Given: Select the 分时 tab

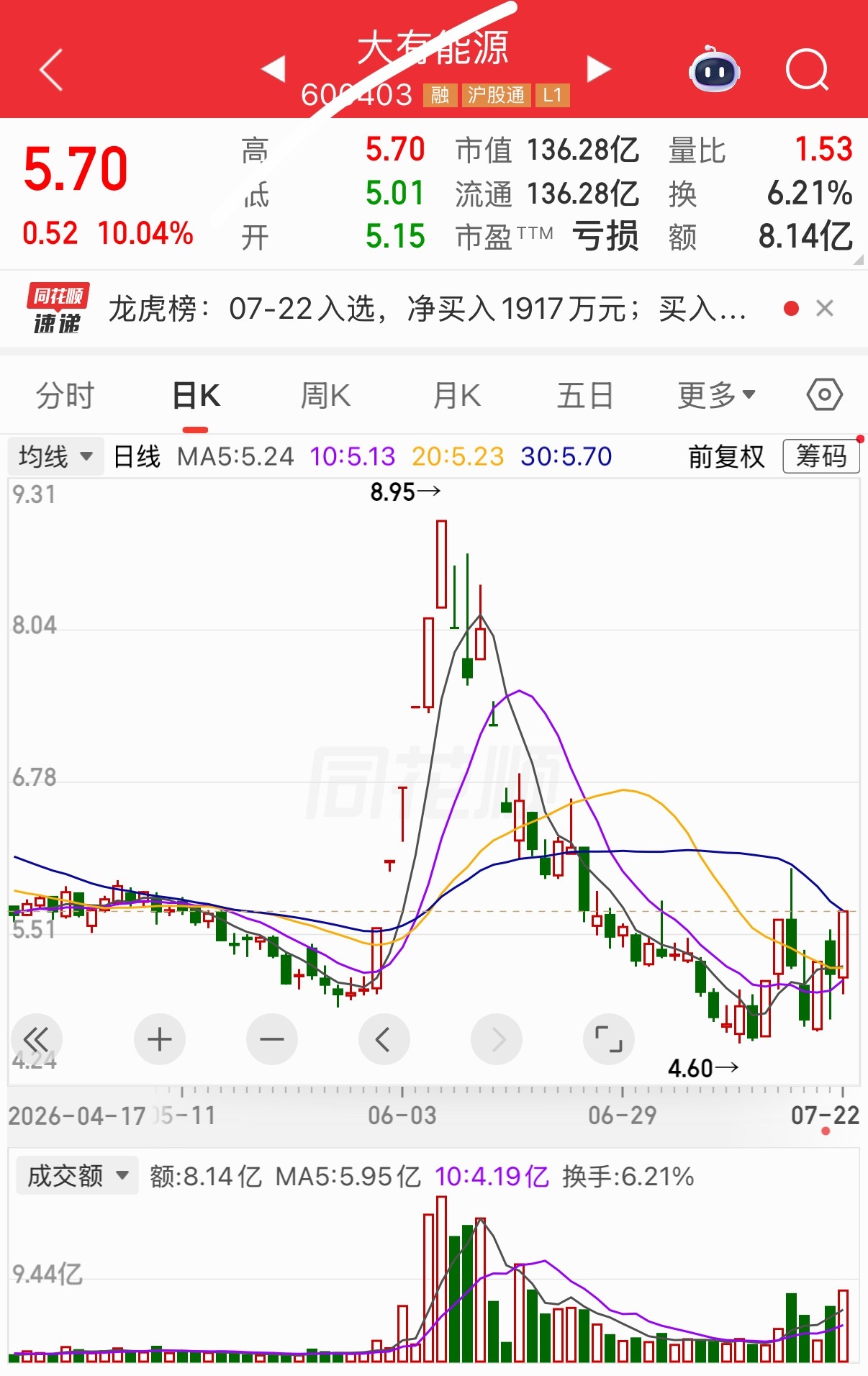Looking at the screenshot, I should (65, 396).
